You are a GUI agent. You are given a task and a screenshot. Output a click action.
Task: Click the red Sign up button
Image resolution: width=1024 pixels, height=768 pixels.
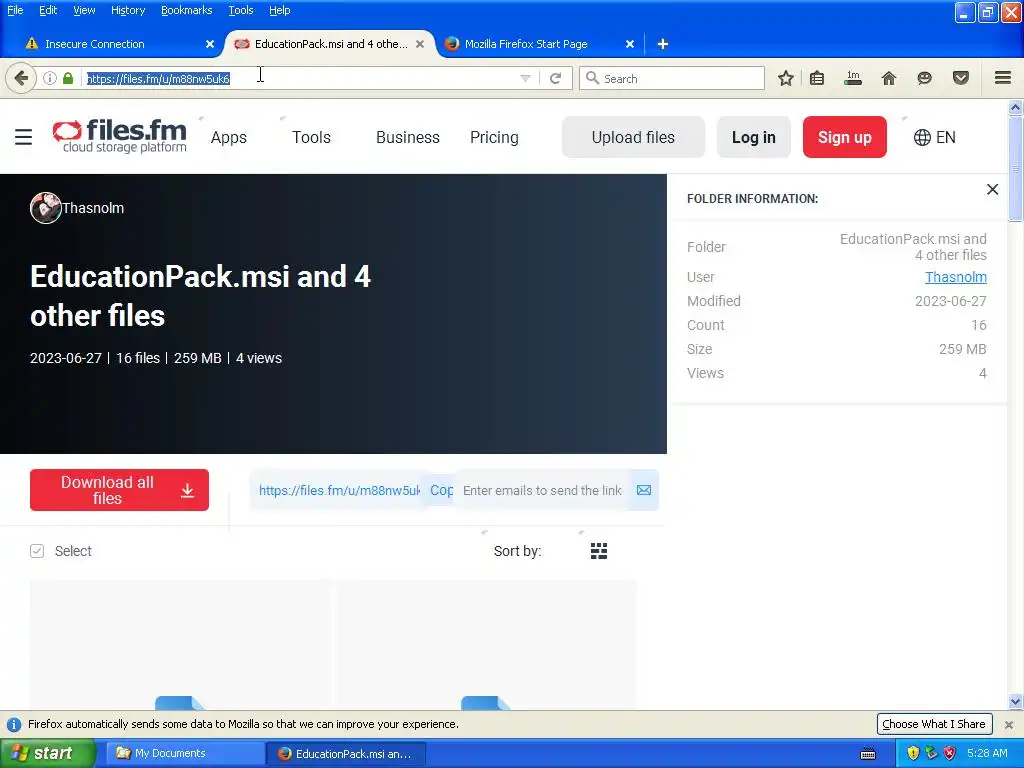click(x=844, y=137)
